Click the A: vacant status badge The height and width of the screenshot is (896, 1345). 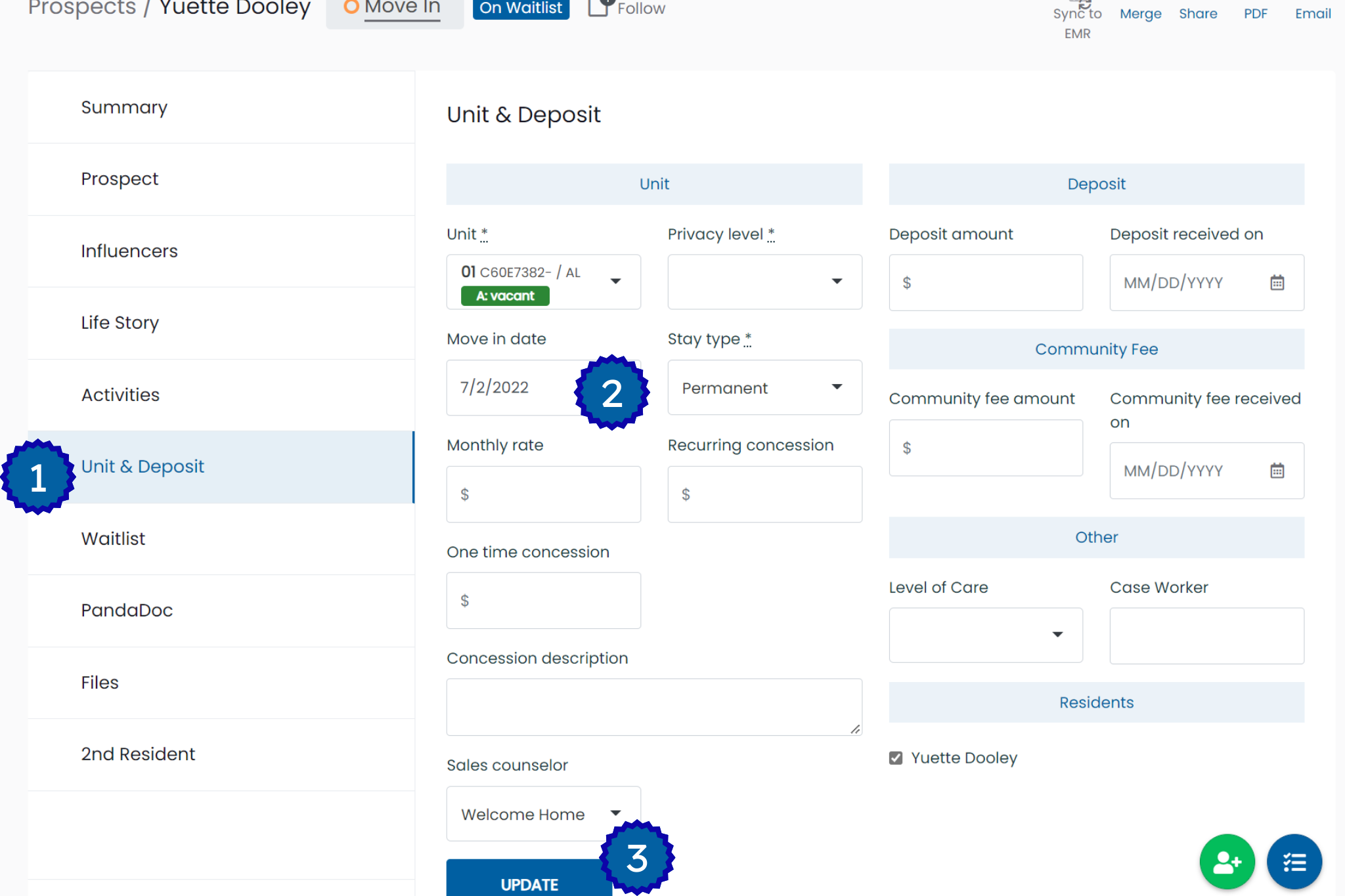click(x=504, y=296)
